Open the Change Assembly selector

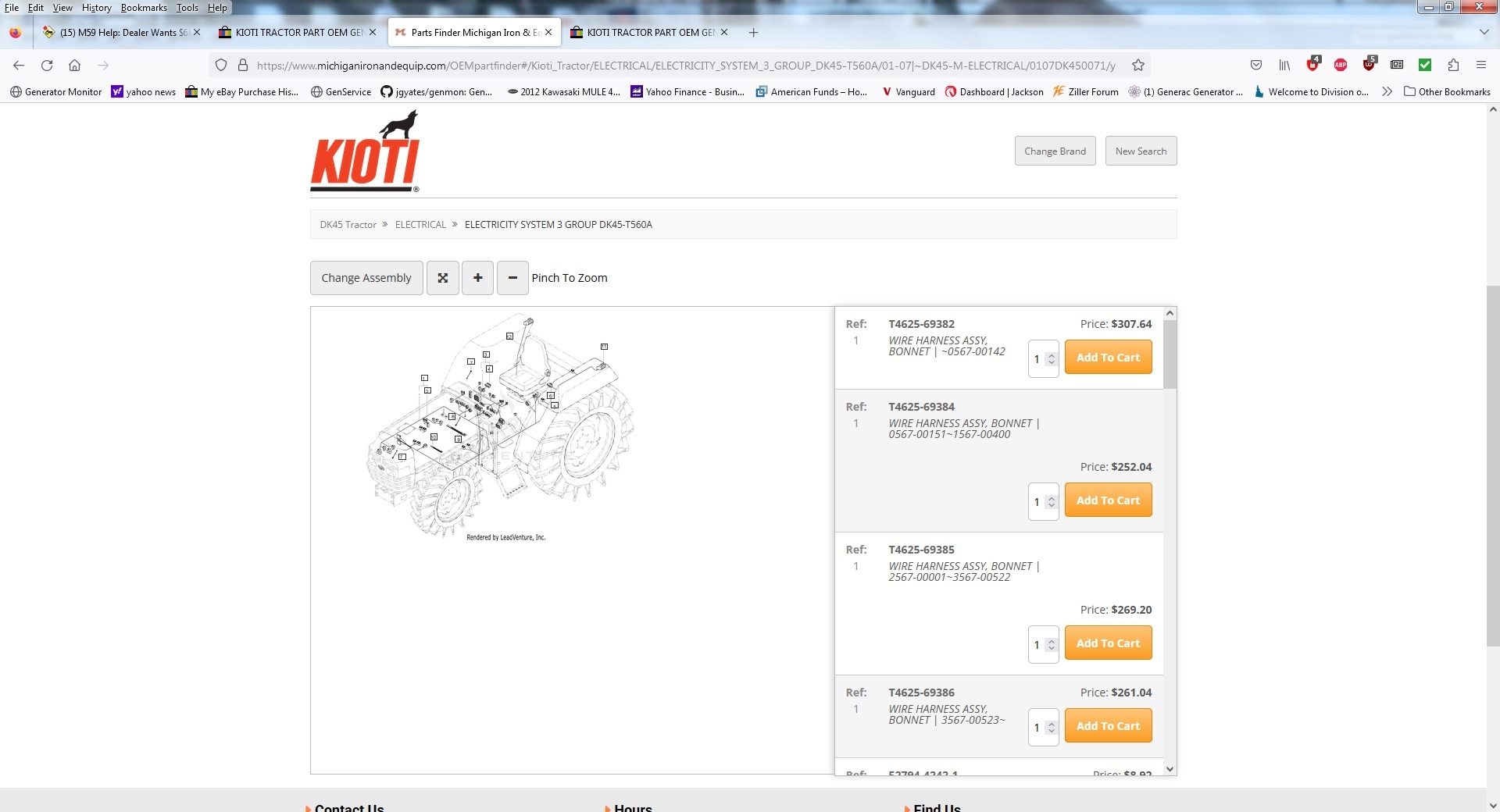[x=366, y=278]
